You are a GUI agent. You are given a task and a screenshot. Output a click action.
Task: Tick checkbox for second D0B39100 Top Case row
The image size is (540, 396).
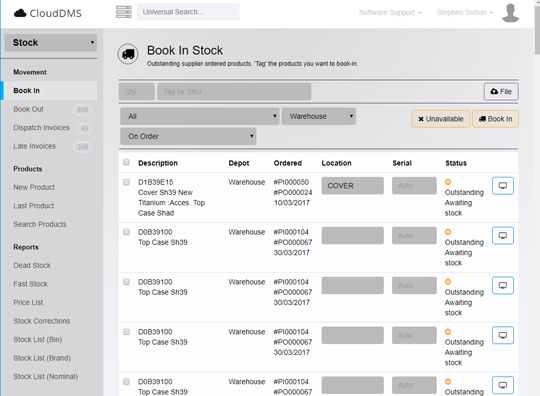[x=126, y=282]
